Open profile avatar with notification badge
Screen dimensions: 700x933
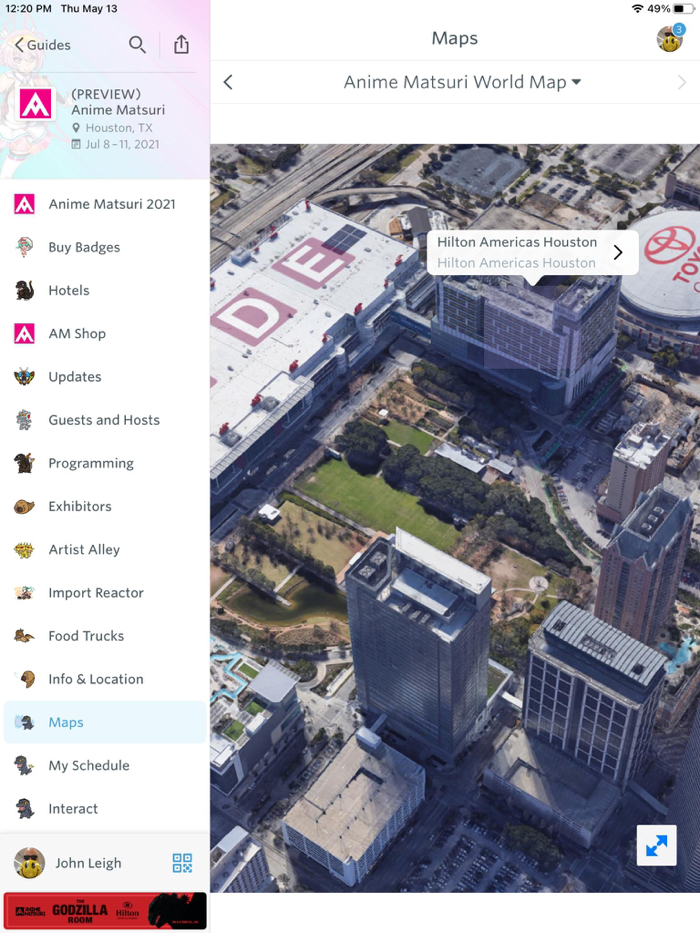(670, 39)
